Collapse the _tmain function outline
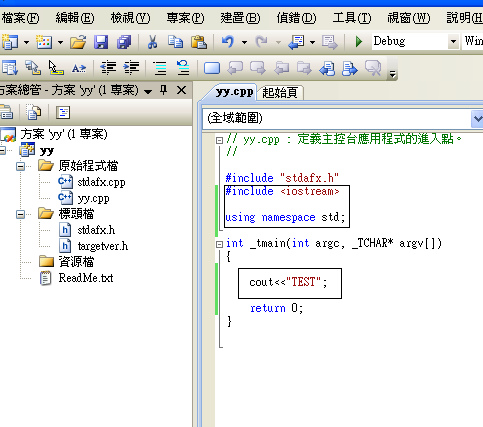The width and height of the screenshot is (483, 427). [219, 244]
